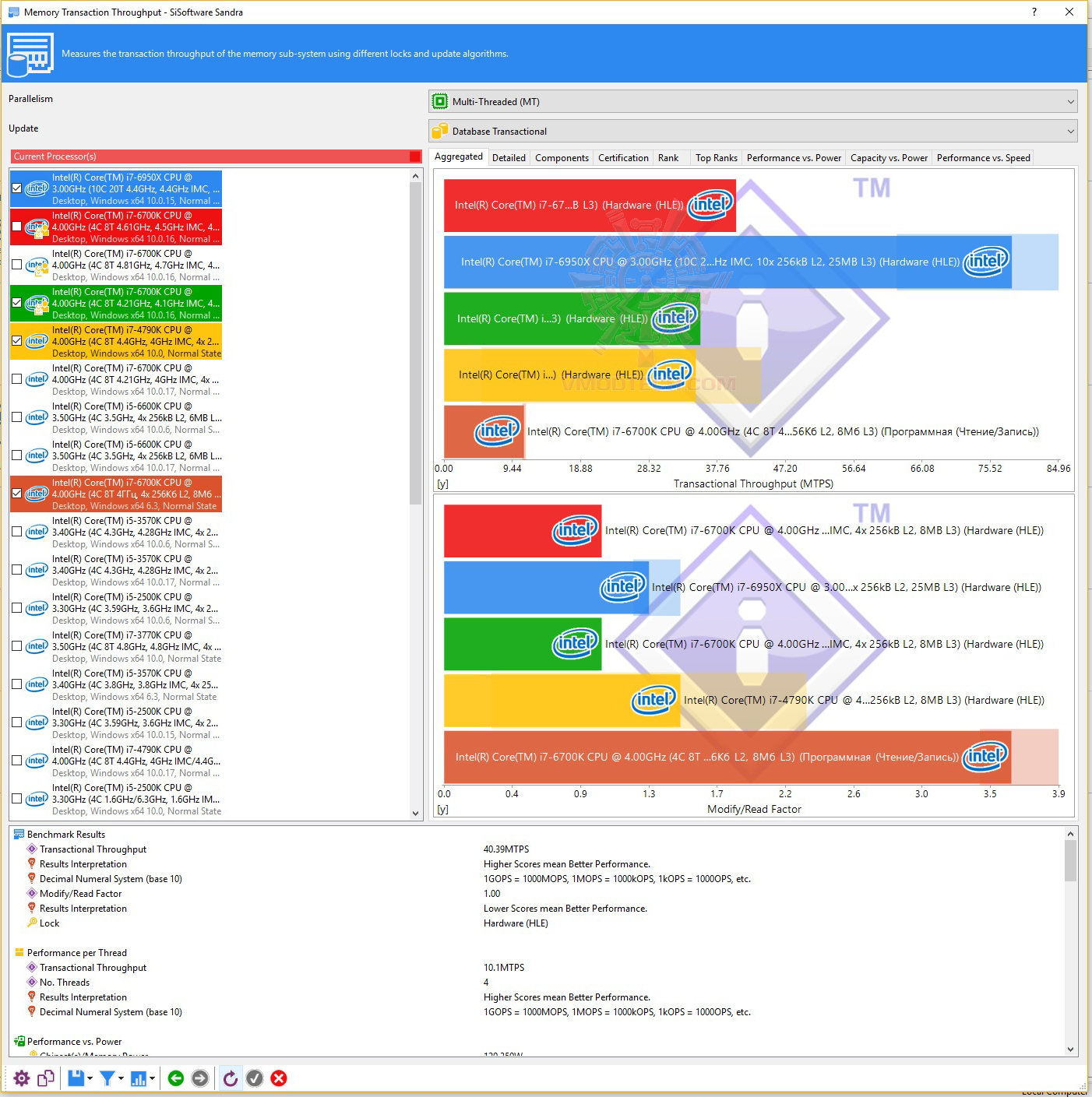The image size is (1092, 1097).
Task: Click the diamond icon beside No. Threads
Action: (x=32, y=982)
